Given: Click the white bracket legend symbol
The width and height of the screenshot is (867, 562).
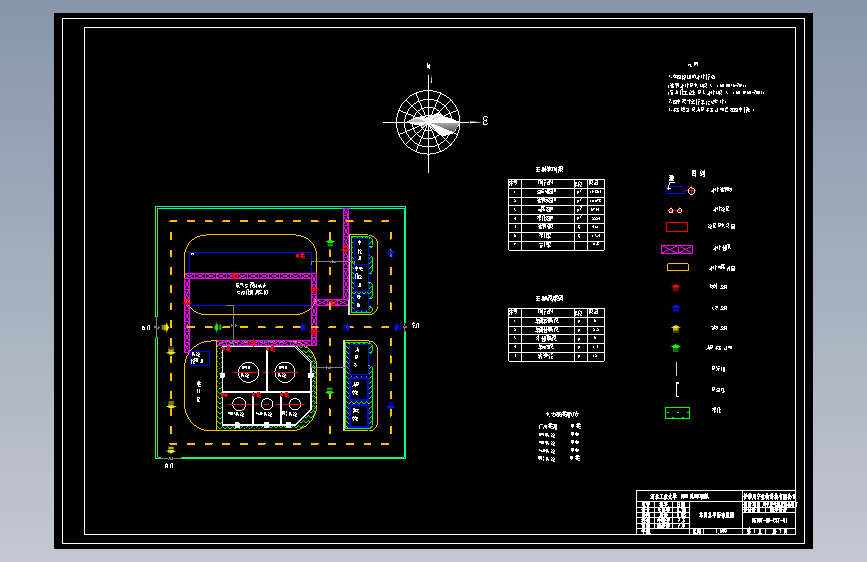Looking at the screenshot, I should tap(677, 389).
